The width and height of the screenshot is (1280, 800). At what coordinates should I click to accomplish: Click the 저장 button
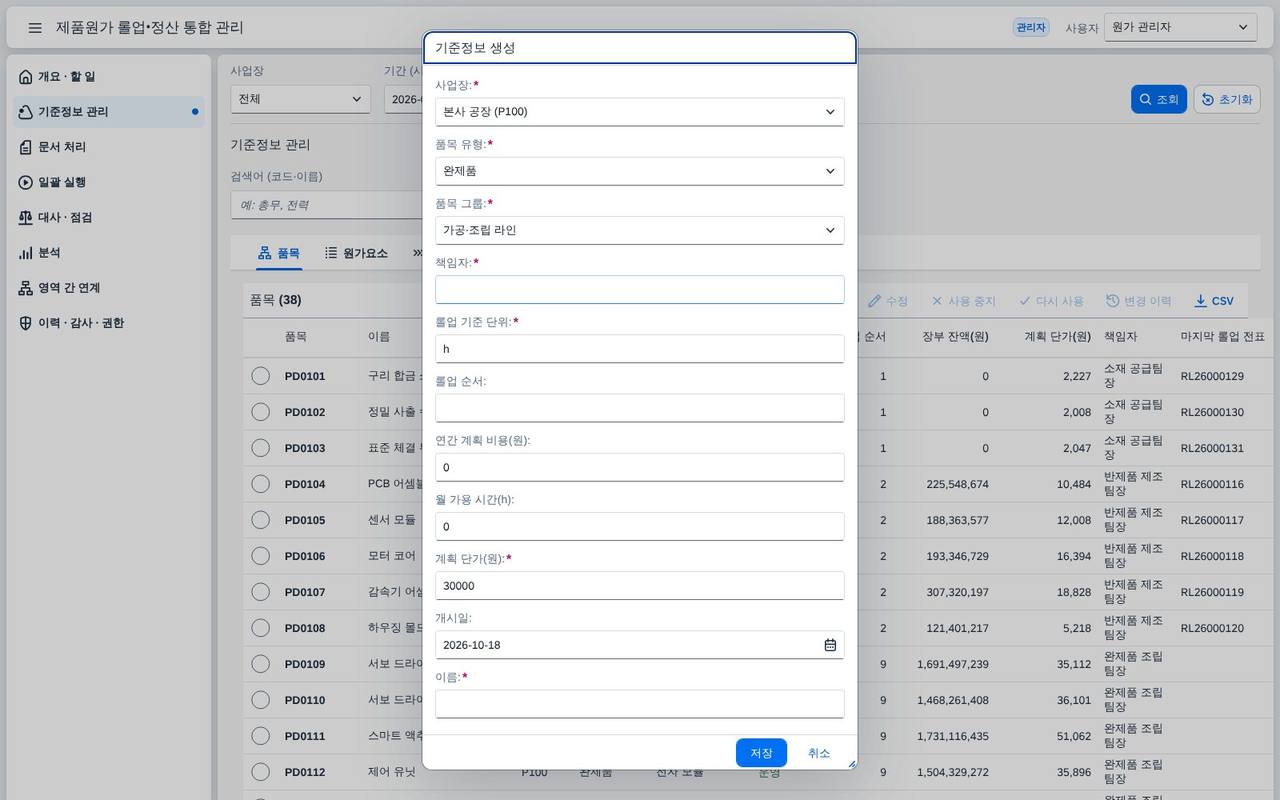point(761,753)
